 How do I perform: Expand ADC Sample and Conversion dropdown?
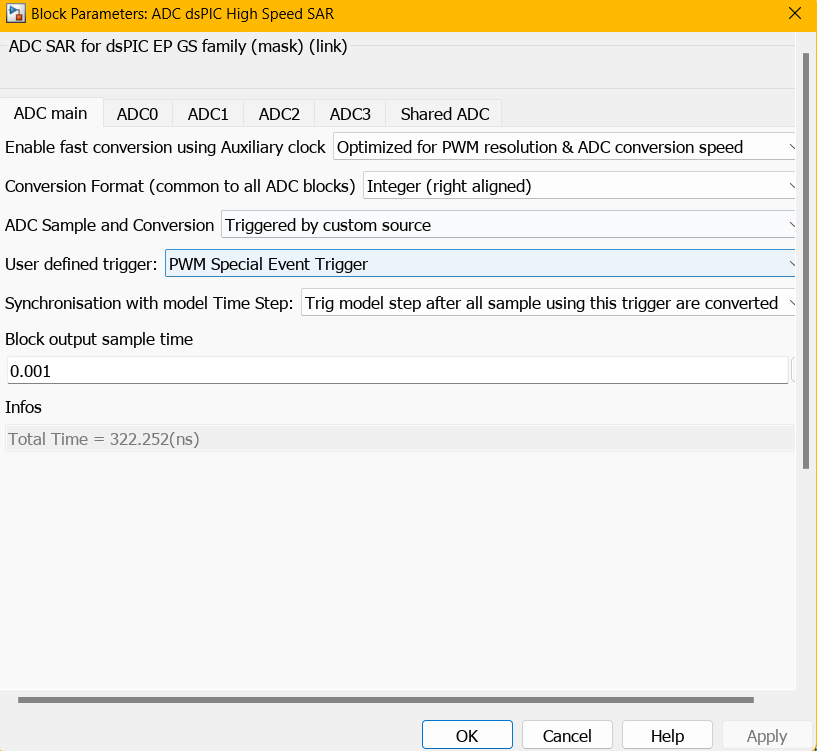(507, 225)
